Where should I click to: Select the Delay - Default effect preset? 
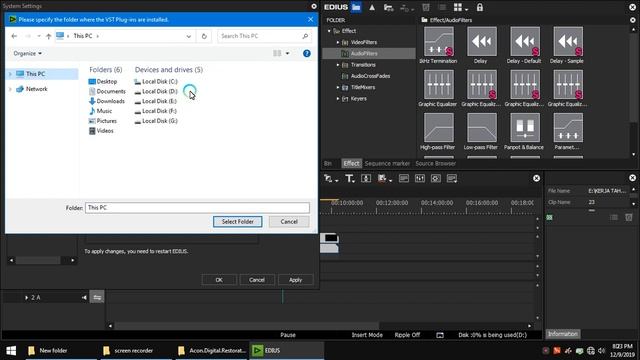point(525,41)
